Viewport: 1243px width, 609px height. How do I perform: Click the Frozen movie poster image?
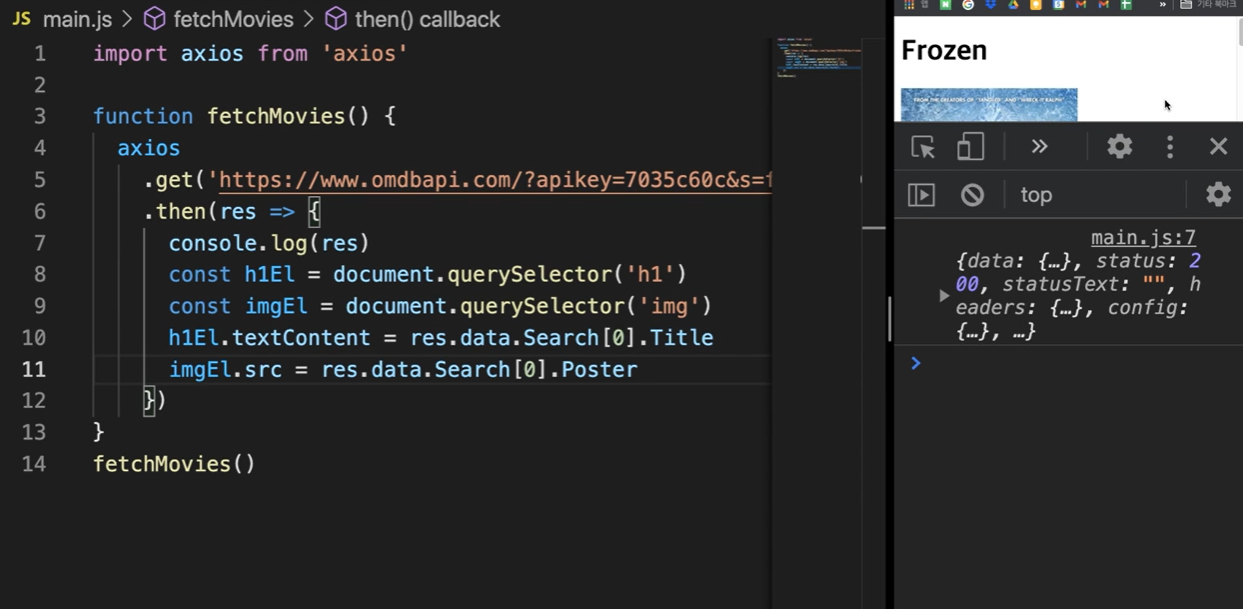point(989,104)
